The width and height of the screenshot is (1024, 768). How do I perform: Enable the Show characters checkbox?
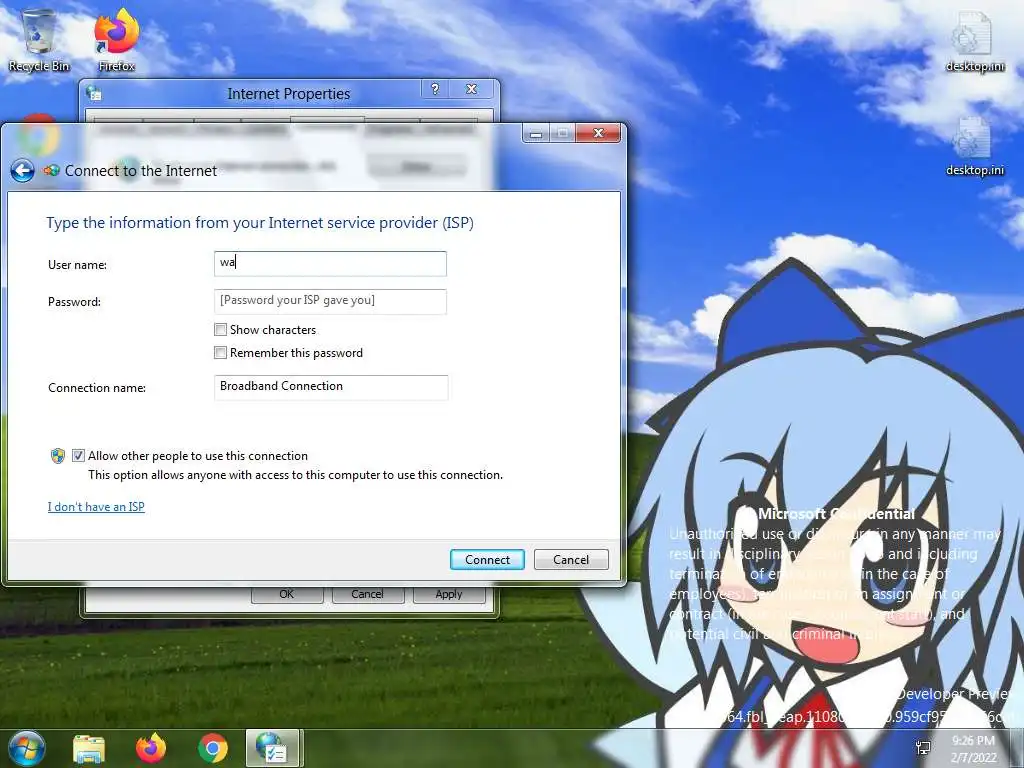click(x=221, y=330)
